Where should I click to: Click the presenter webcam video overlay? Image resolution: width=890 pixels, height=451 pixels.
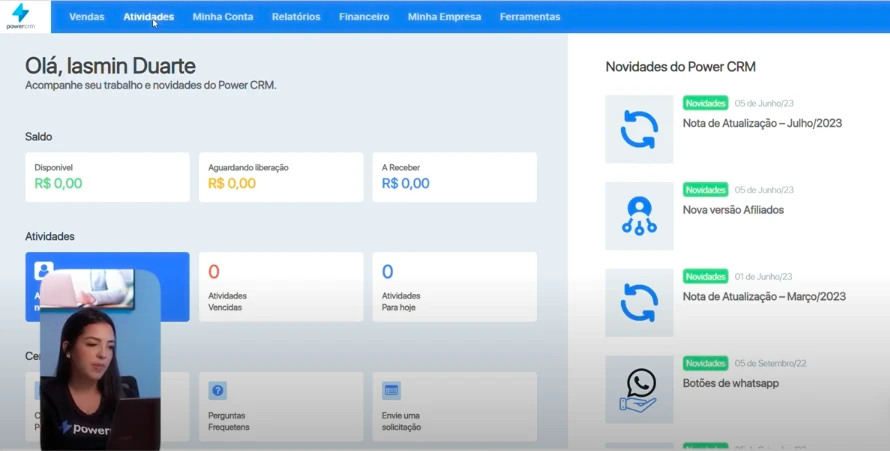pos(100,360)
